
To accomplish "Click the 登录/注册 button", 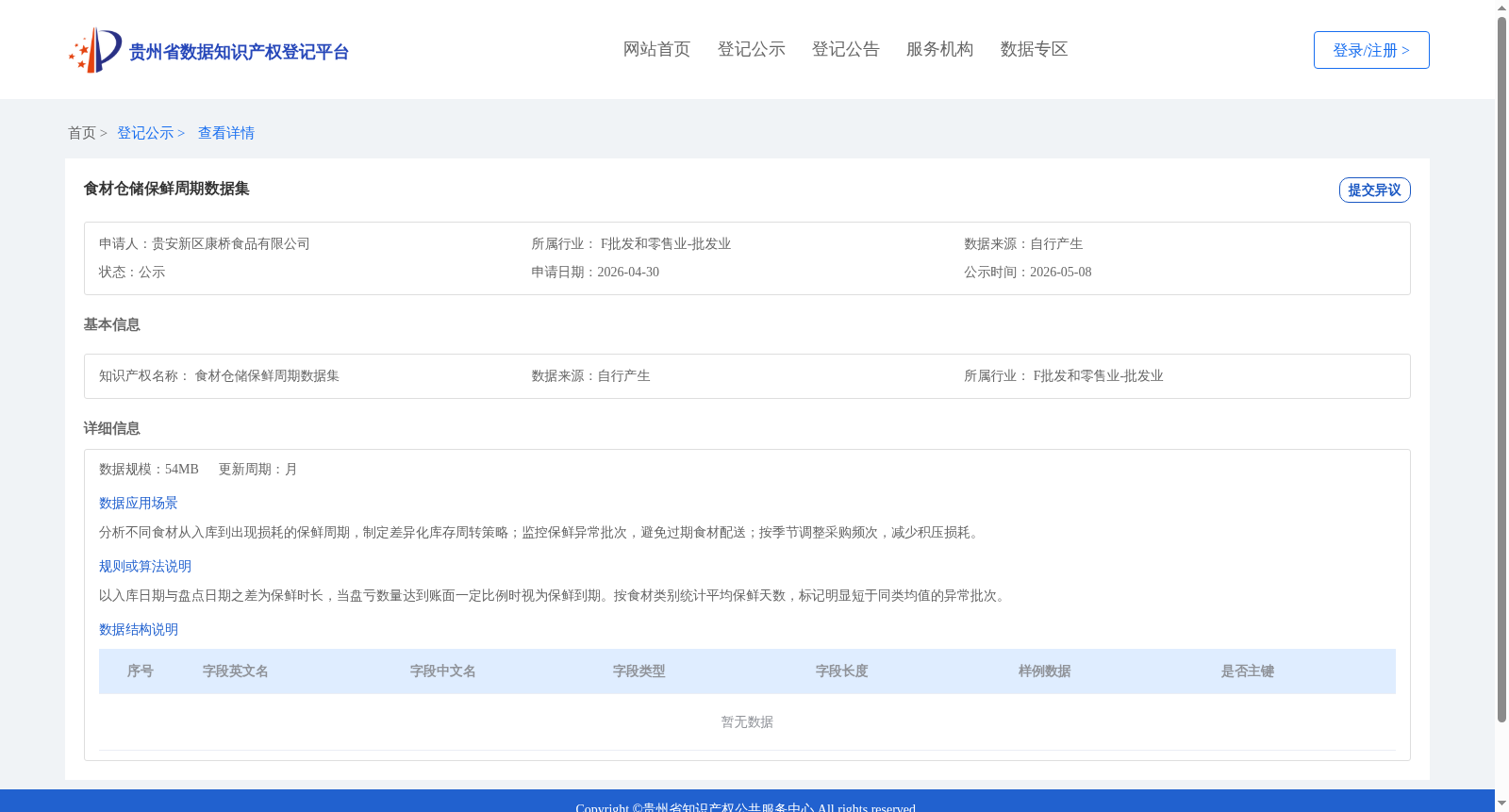I will [x=1371, y=50].
